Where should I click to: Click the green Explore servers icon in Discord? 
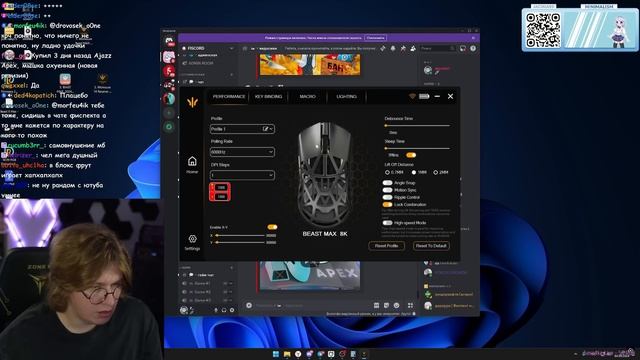pos(169,127)
